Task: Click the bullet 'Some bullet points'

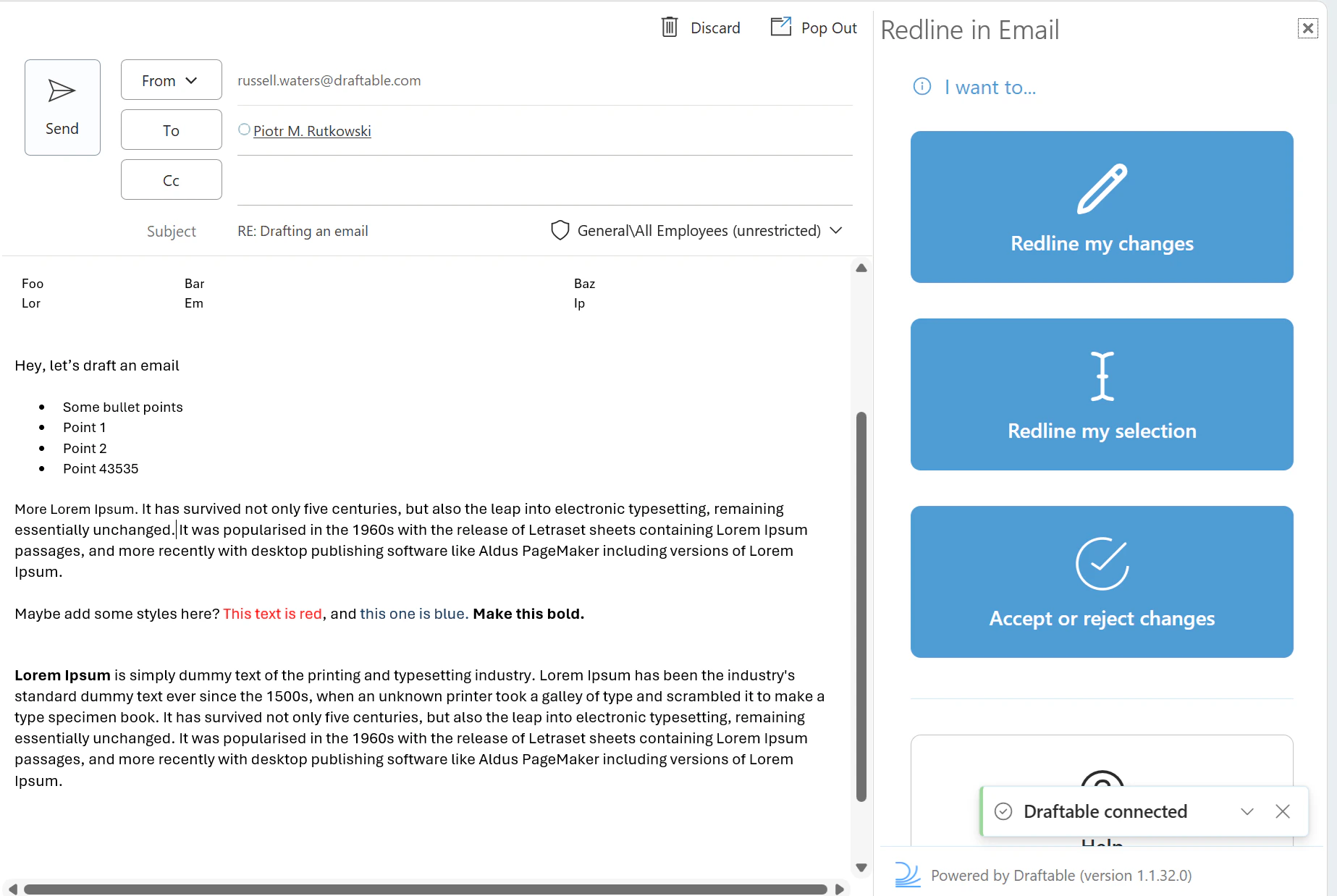Action: pos(123,407)
